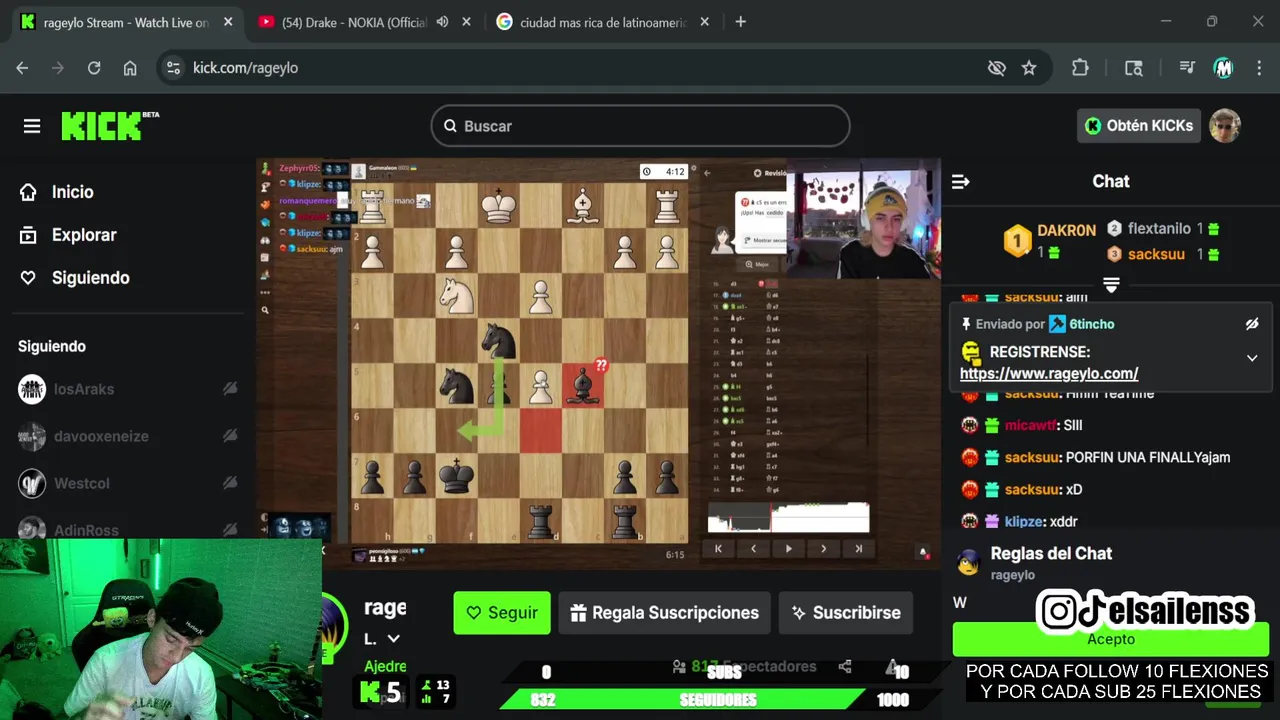Open the rageylo.com pinned link
The height and width of the screenshot is (720, 1280).
tap(1049, 374)
